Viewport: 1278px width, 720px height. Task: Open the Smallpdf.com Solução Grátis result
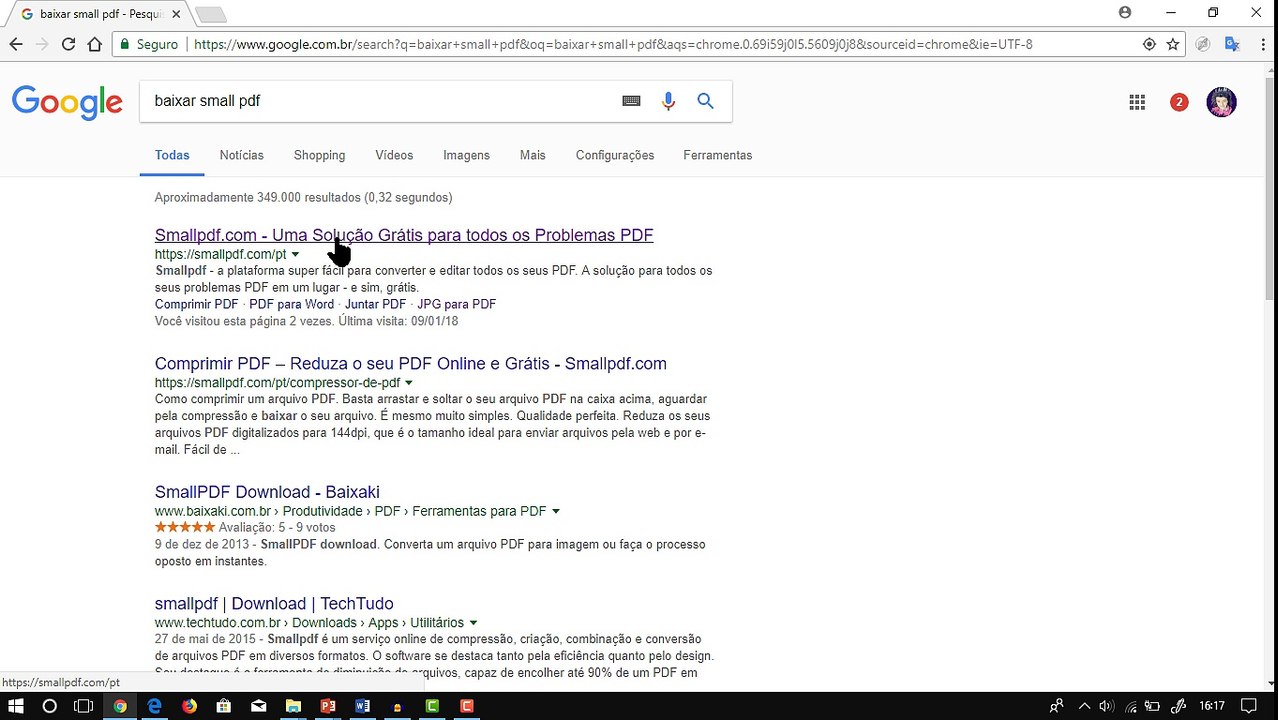[404, 235]
